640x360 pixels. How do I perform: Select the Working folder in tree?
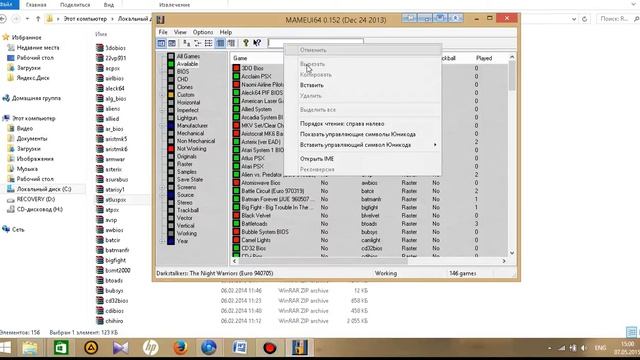[x=187, y=233]
